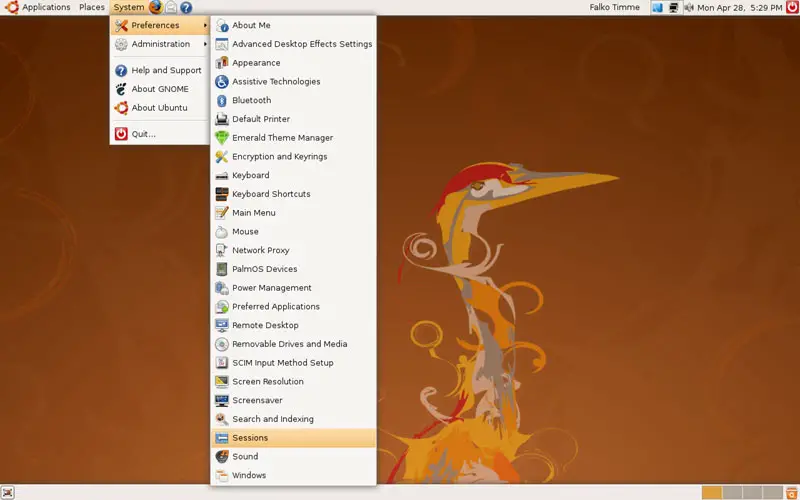Click the trash icon in bottom-right panel
This screenshot has width=800, height=500.
pos(792,492)
